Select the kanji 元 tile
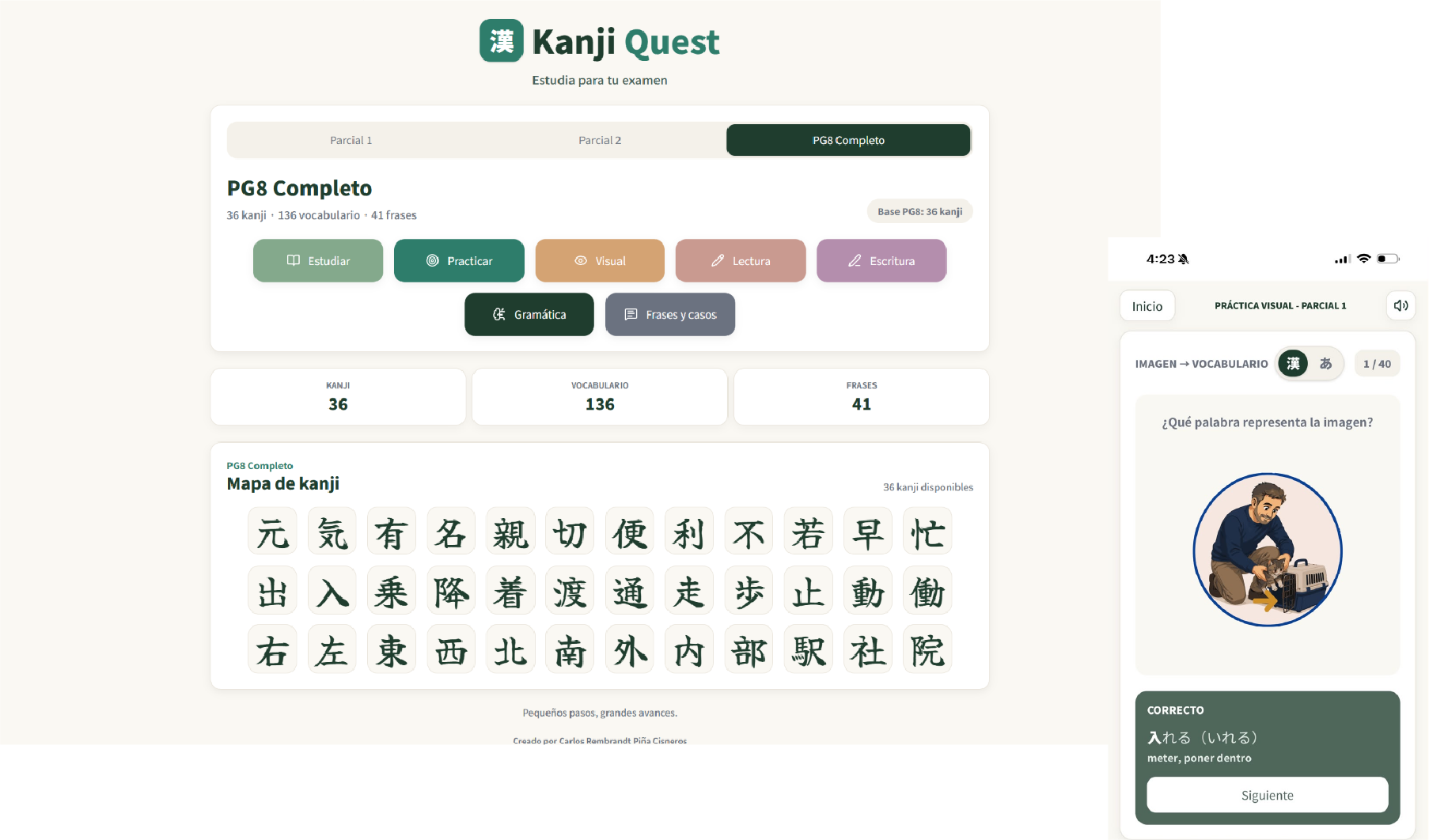 tap(272, 531)
